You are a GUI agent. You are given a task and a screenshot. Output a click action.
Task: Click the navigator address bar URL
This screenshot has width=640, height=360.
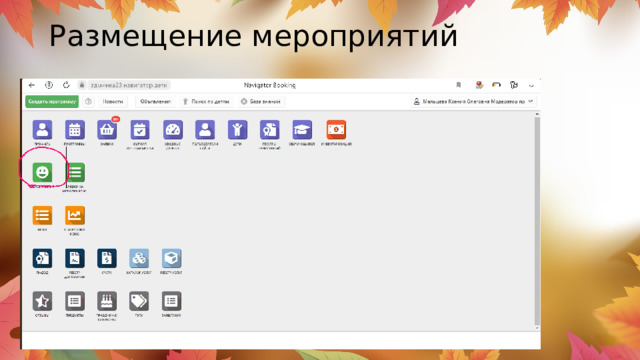(x=129, y=85)
